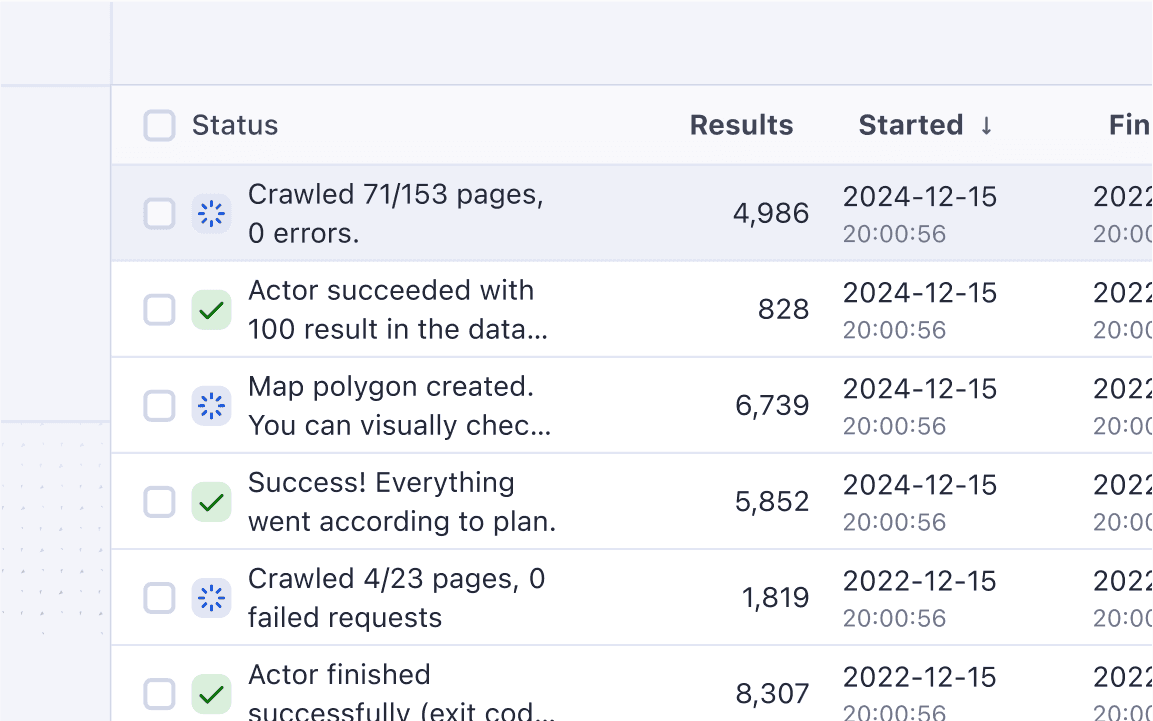Viewport: 1153px width, 721px height.
Task: Click the running spinner icon beside Crawled 71/153 pages
Action: (211, 214)
